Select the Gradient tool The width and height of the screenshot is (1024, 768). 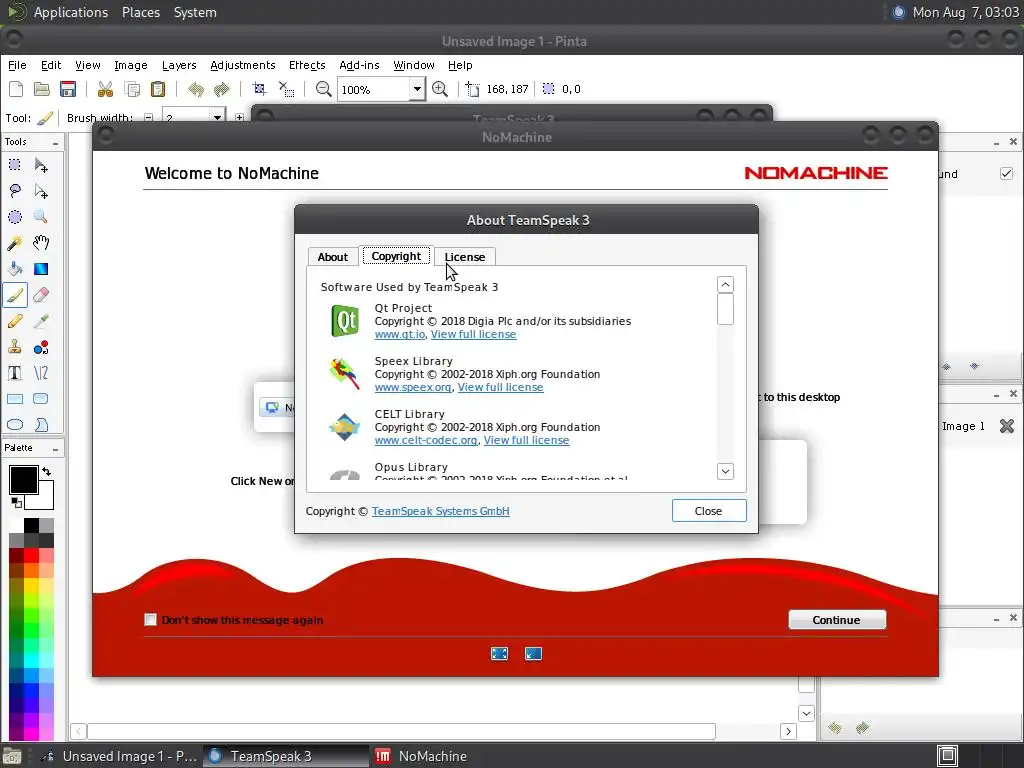click(x=40, y=269)
